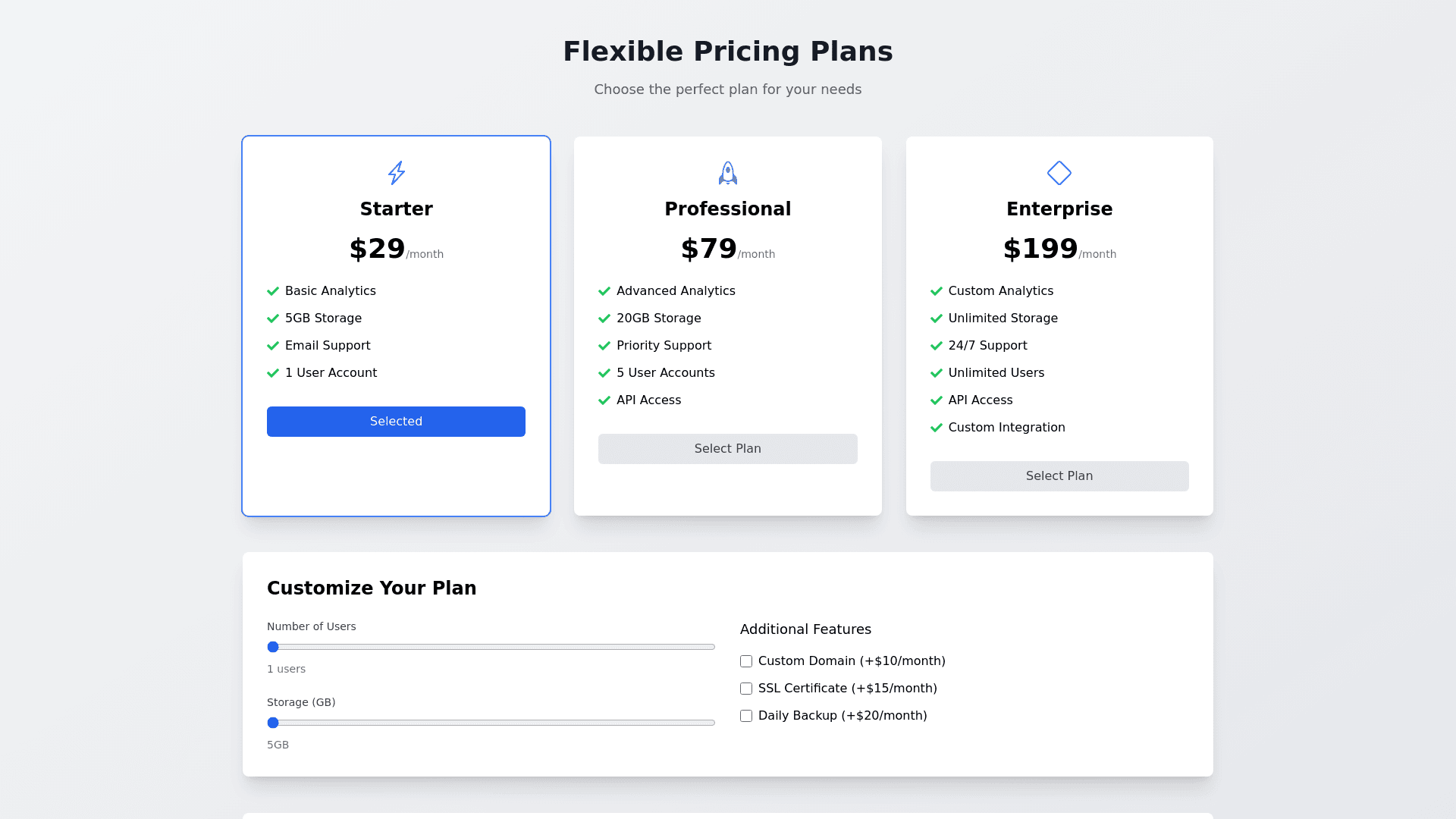1456x819 pixels.
Task: Click the checkmark next to 20GB Storage
Action: (x=604, y=318)
